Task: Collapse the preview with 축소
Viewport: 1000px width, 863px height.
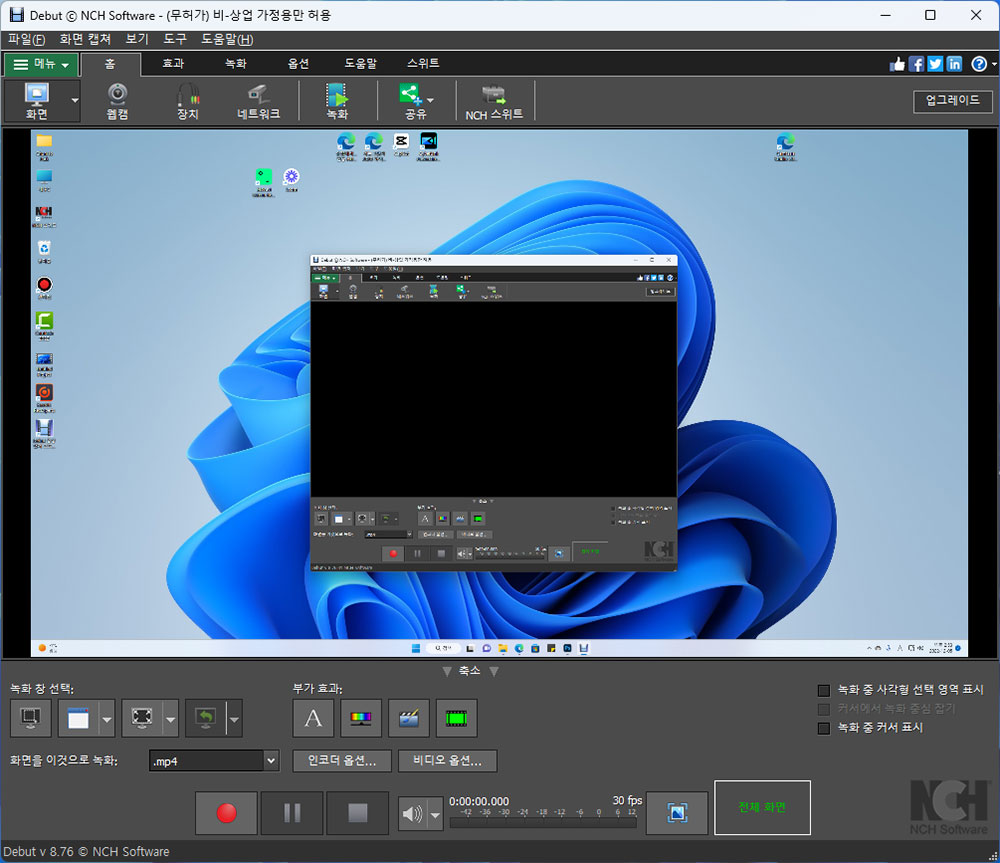Action: (x=470, y=671)
